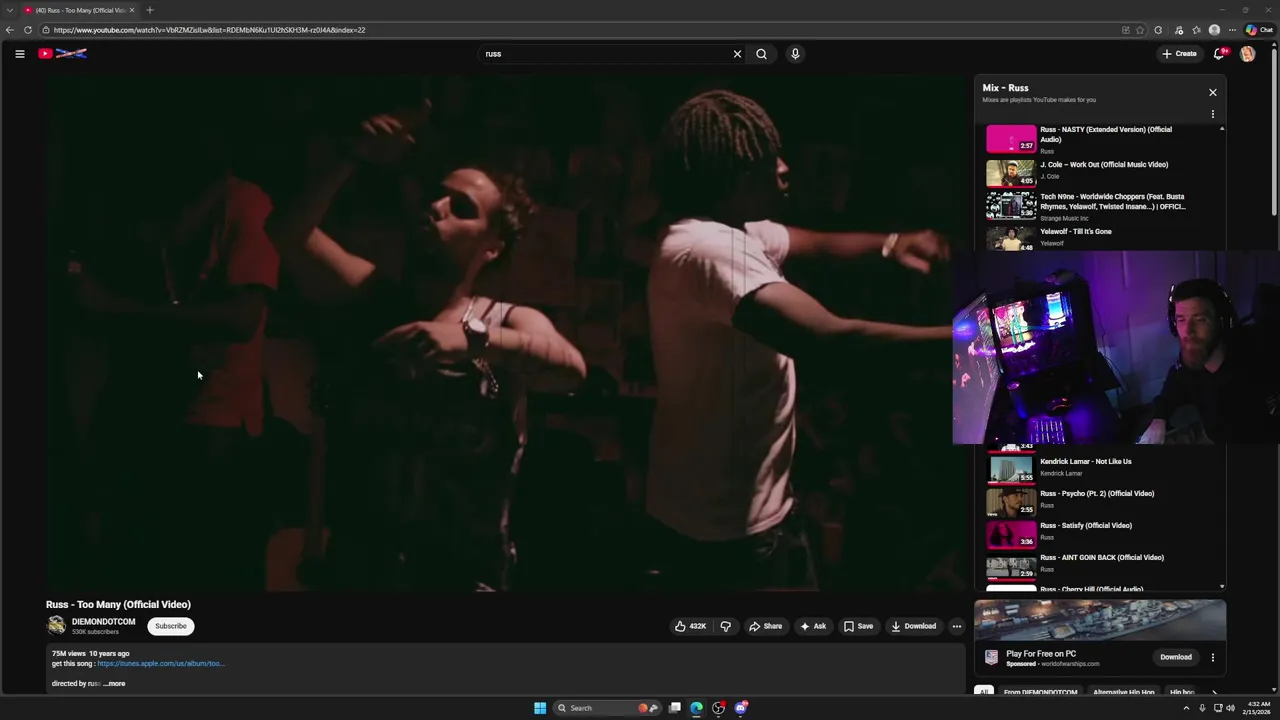
Task: Open the World of Warships ad banner image
Action: pyautogui.click(x=1100, y=620)
